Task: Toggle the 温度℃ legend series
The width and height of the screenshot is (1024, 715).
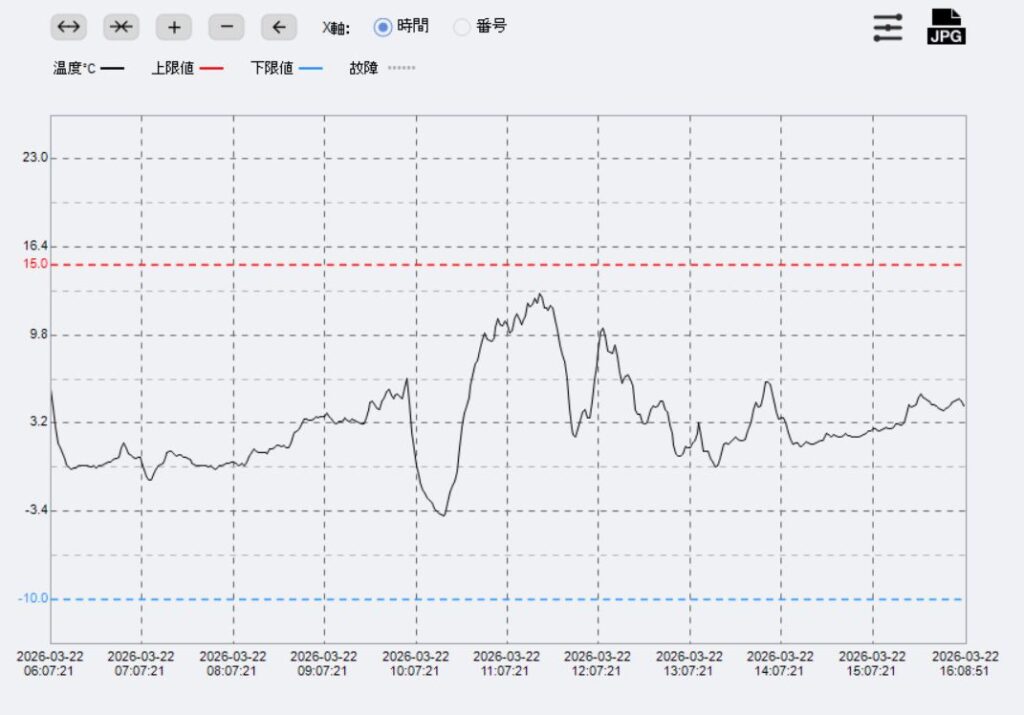Action: point(88,69)
